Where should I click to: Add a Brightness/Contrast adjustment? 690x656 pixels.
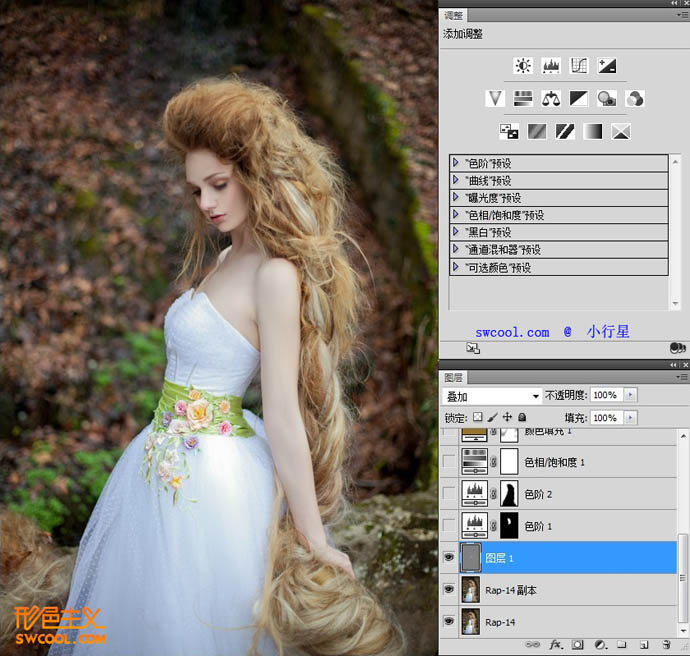(x=522, y=66)
